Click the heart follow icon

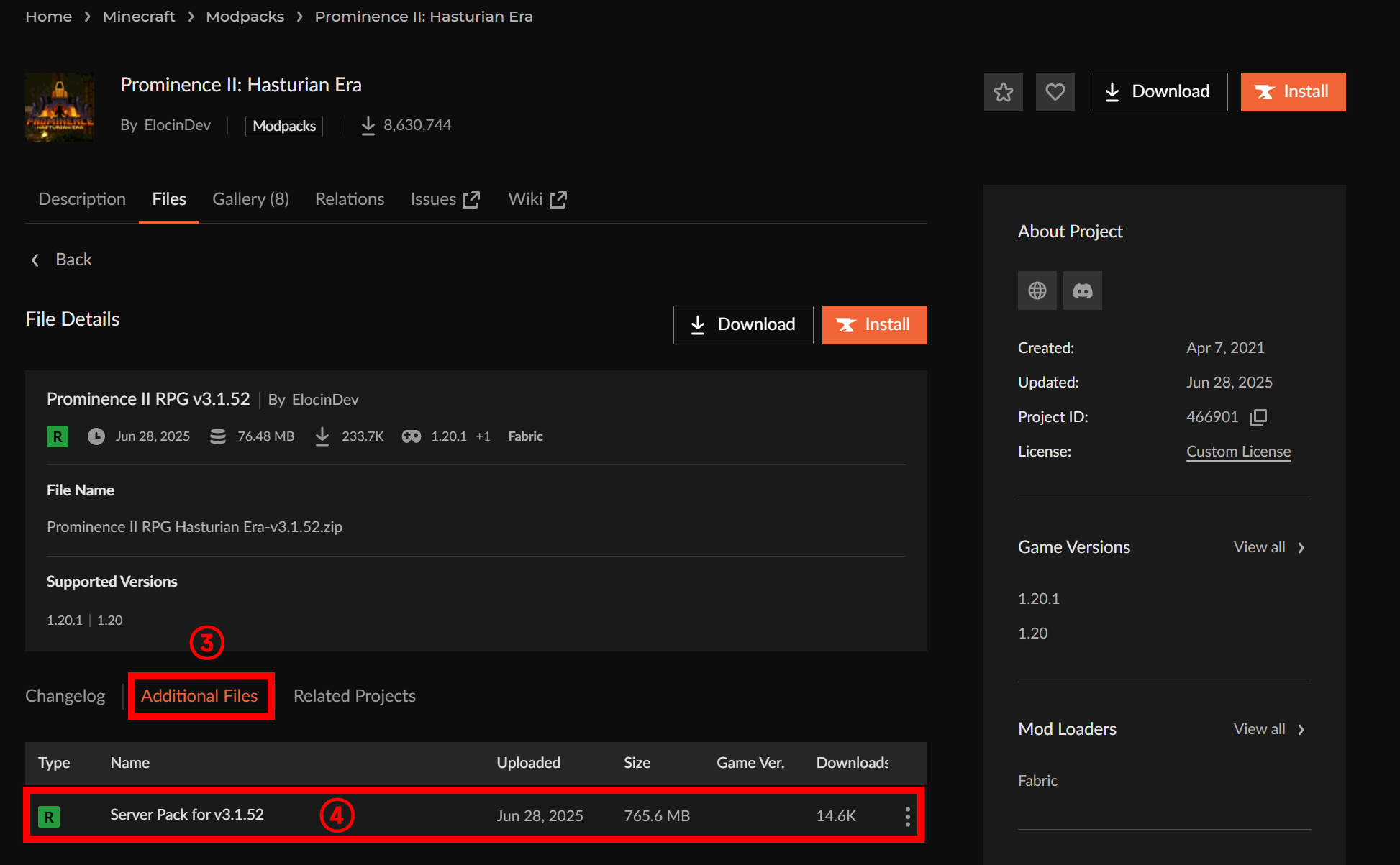tap(1055, 92)
